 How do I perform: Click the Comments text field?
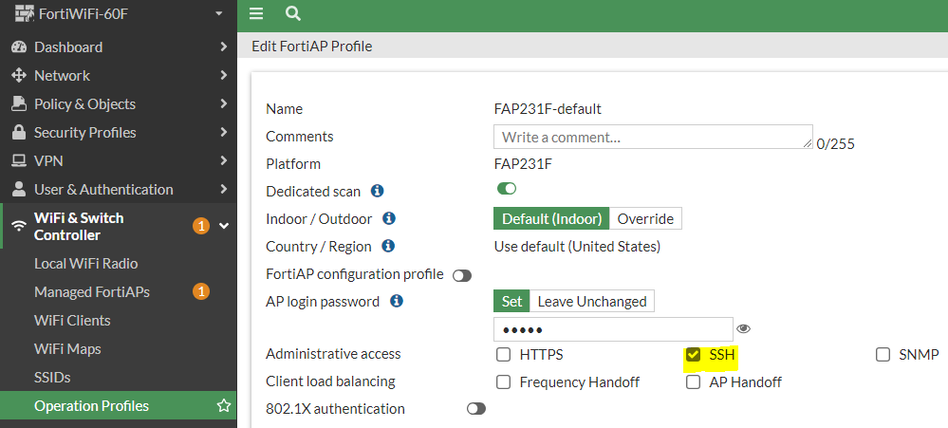tap(652, 137)
